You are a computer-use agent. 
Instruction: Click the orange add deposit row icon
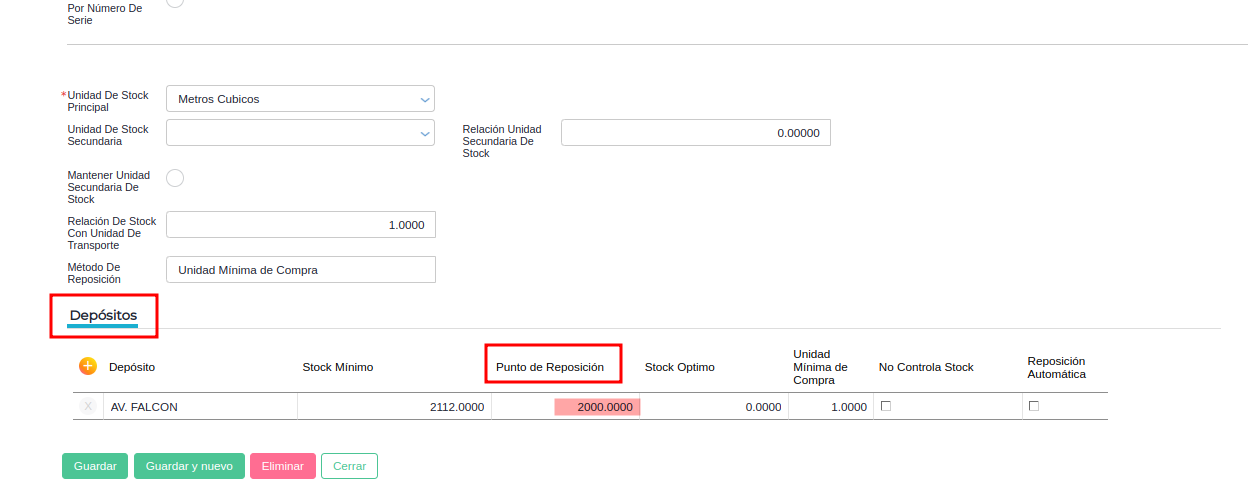87,366
